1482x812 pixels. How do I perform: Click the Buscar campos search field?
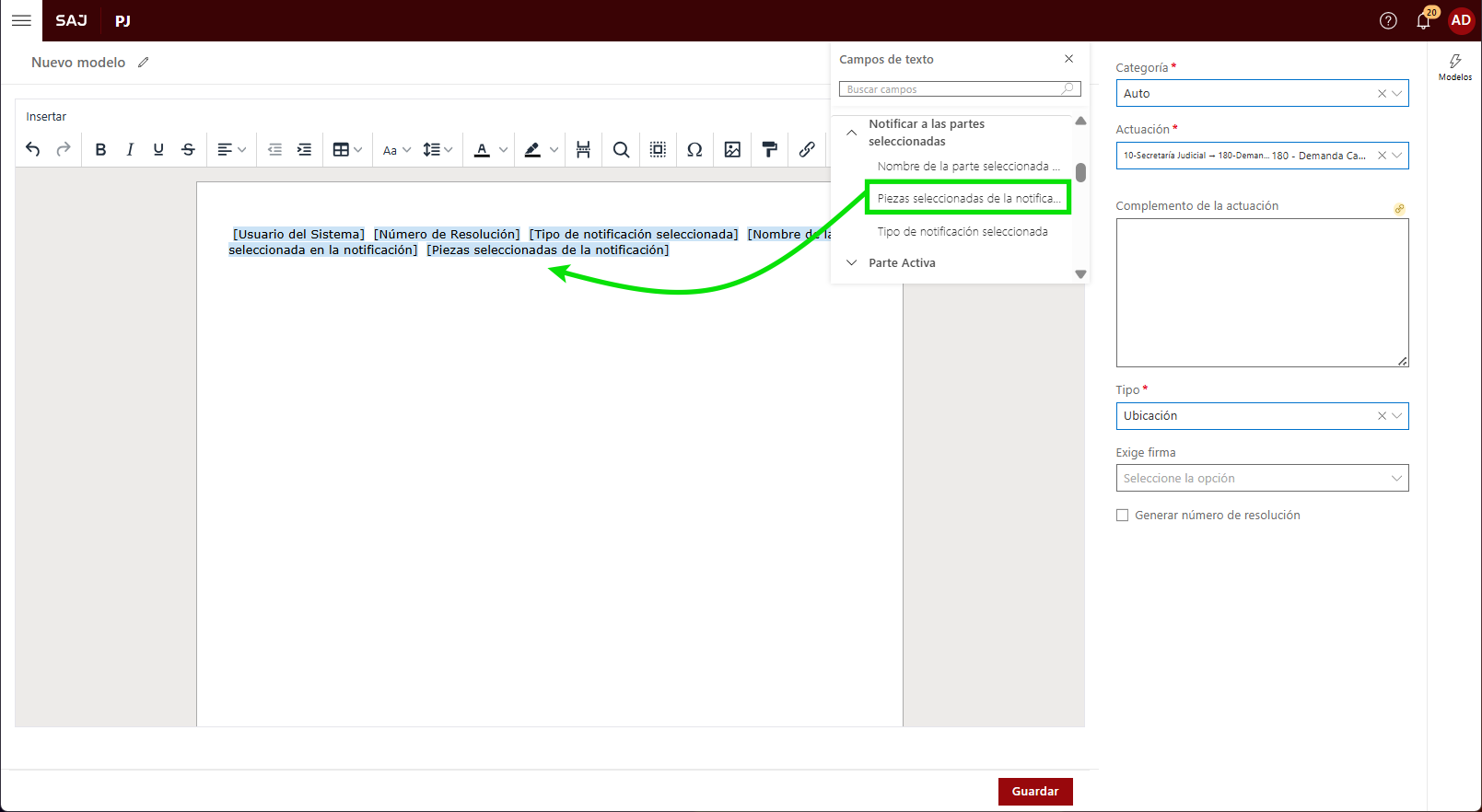(953, 89)
